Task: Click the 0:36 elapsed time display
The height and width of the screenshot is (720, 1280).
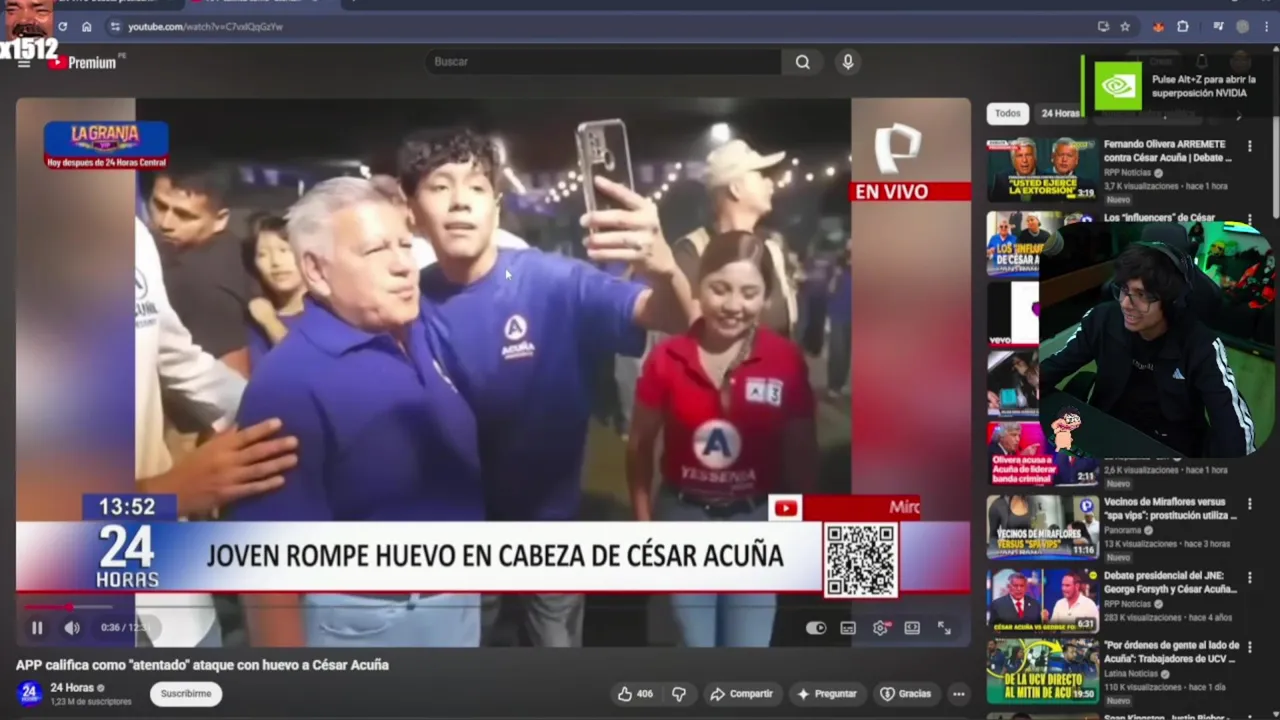Action: coord(109,628)
